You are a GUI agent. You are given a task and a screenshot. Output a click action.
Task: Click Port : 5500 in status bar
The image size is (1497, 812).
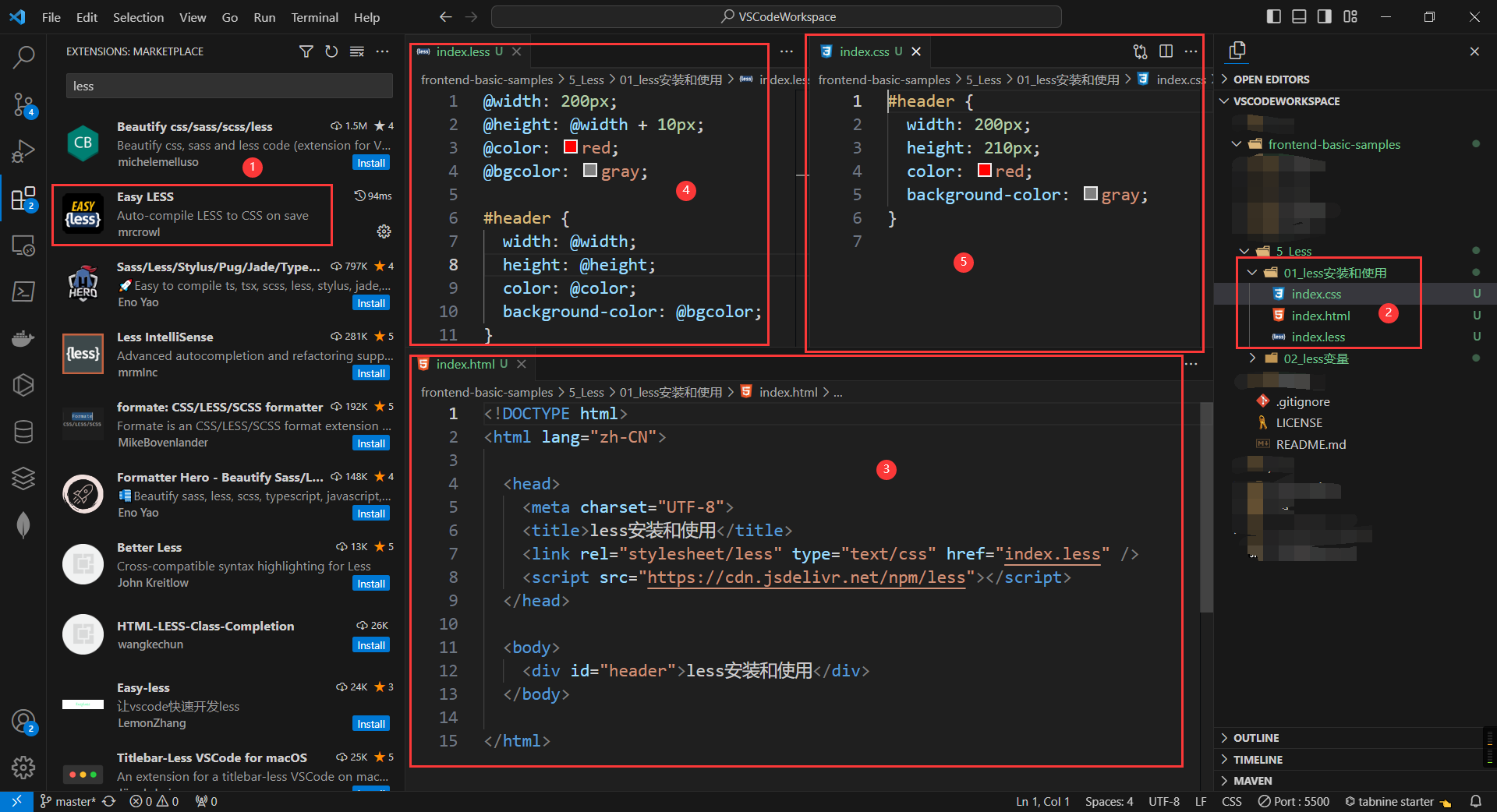click(1294, 801)
